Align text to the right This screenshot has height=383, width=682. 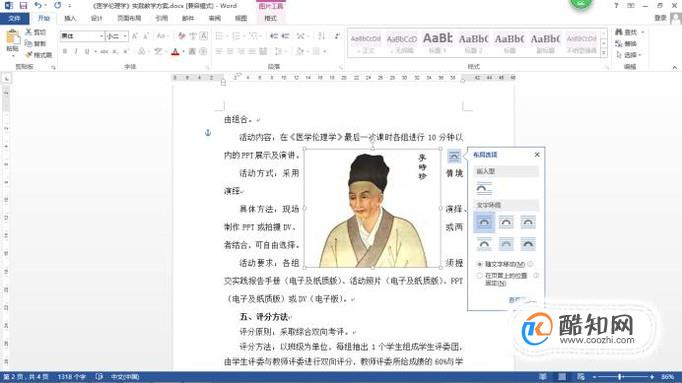tap(241, 52)
